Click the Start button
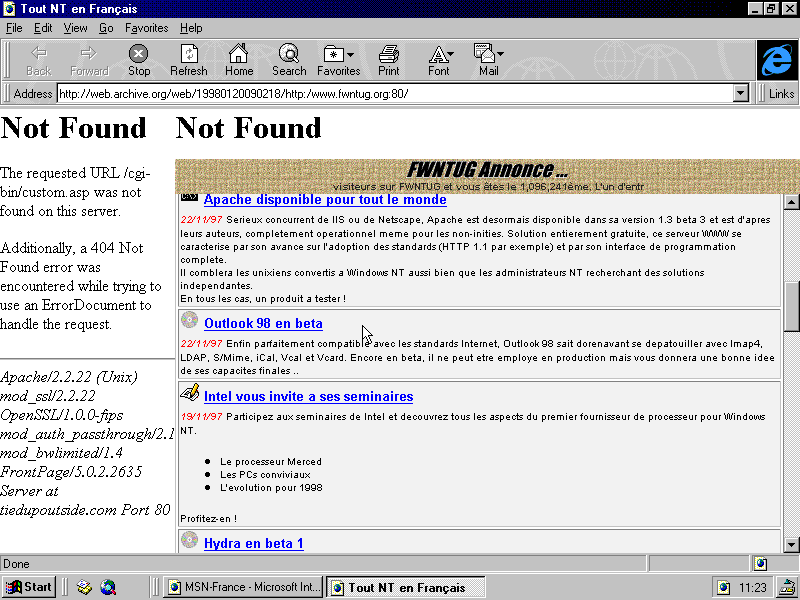Image resolution: width=800 pixels, height=600 pixels. [x=28, y=587]
